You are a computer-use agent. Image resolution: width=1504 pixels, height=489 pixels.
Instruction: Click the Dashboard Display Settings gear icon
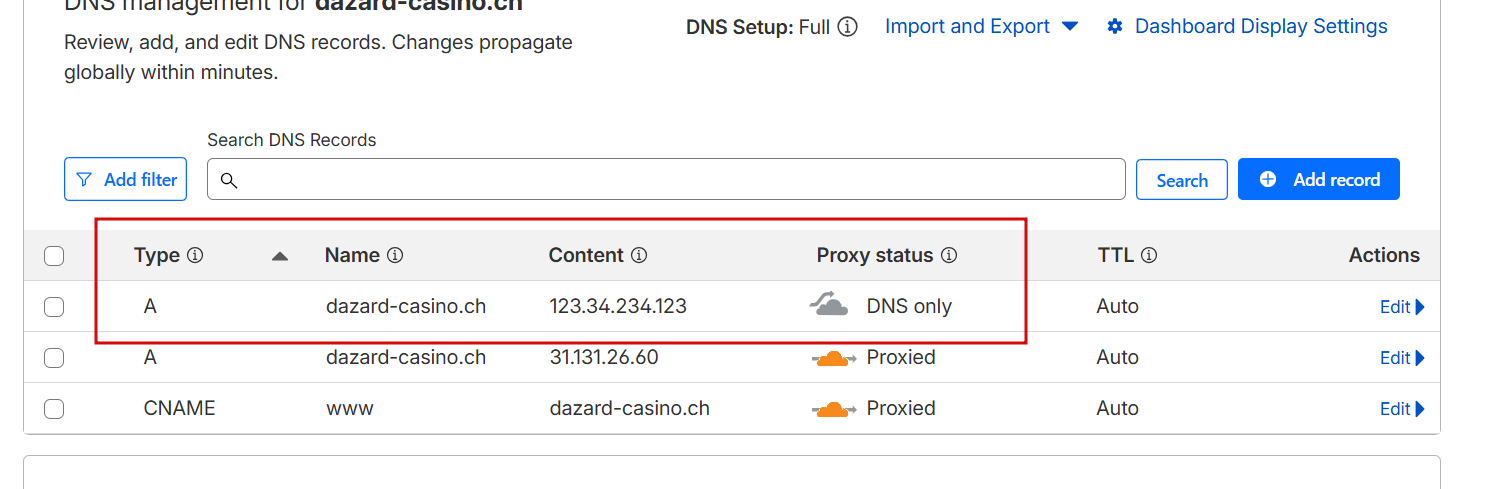click(x=1115, y=27)
